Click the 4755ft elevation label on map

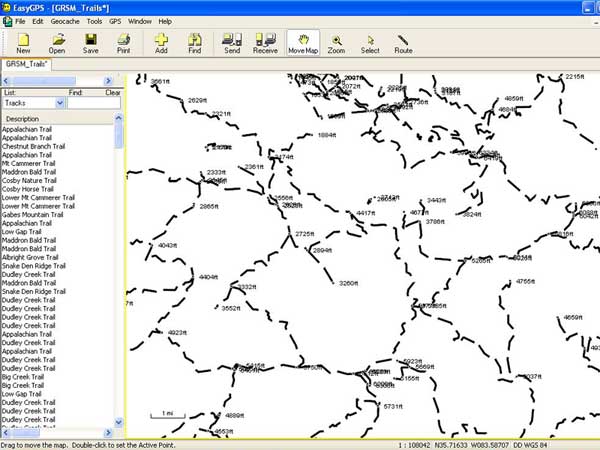coord(525,281)
